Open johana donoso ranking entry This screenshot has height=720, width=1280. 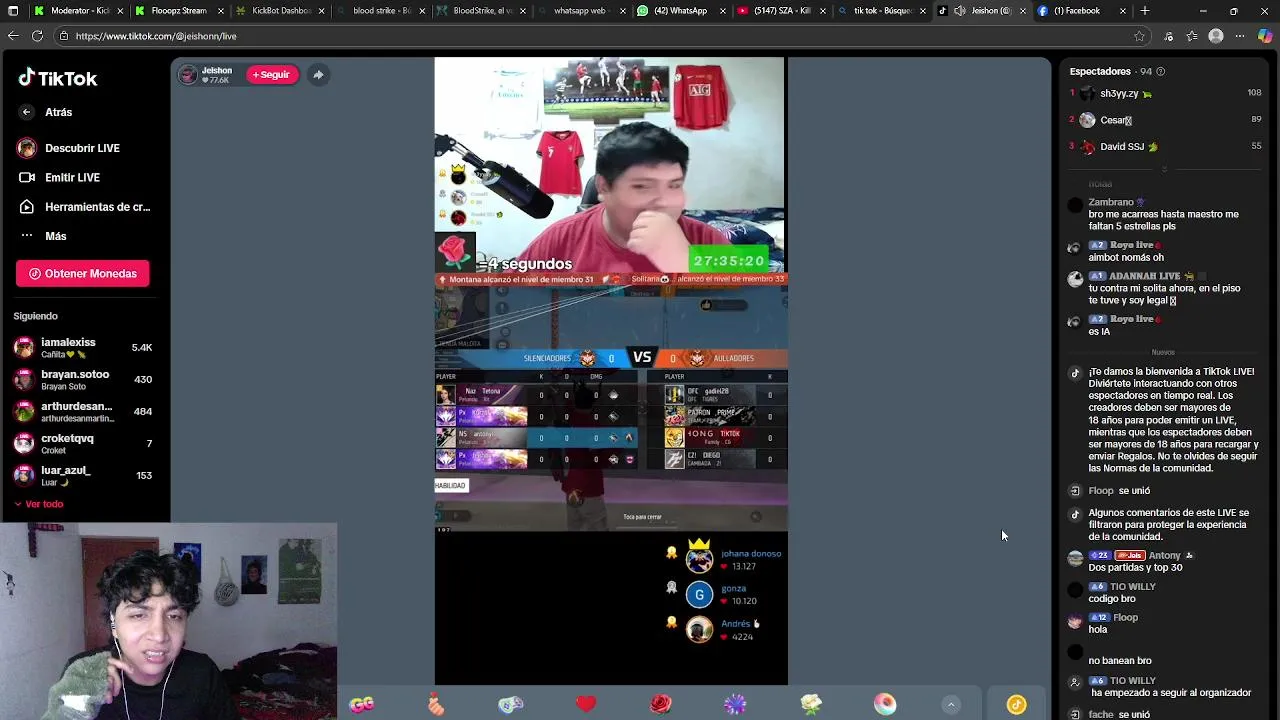[x=725, y=558]
